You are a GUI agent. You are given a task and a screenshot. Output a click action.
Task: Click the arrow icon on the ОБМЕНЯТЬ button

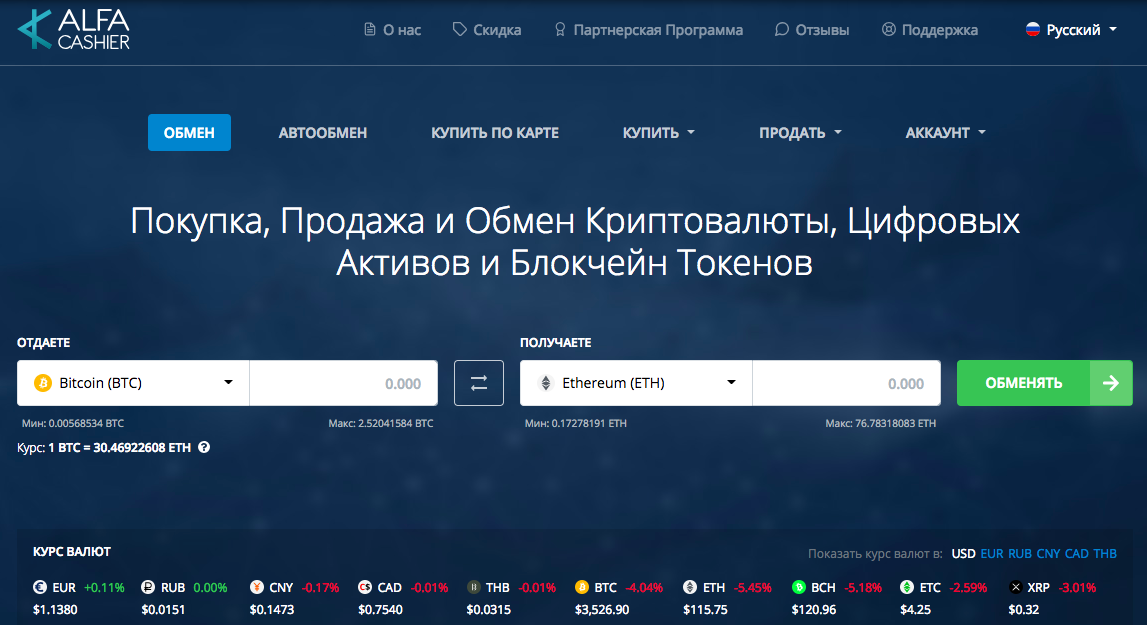[1110, 383]
